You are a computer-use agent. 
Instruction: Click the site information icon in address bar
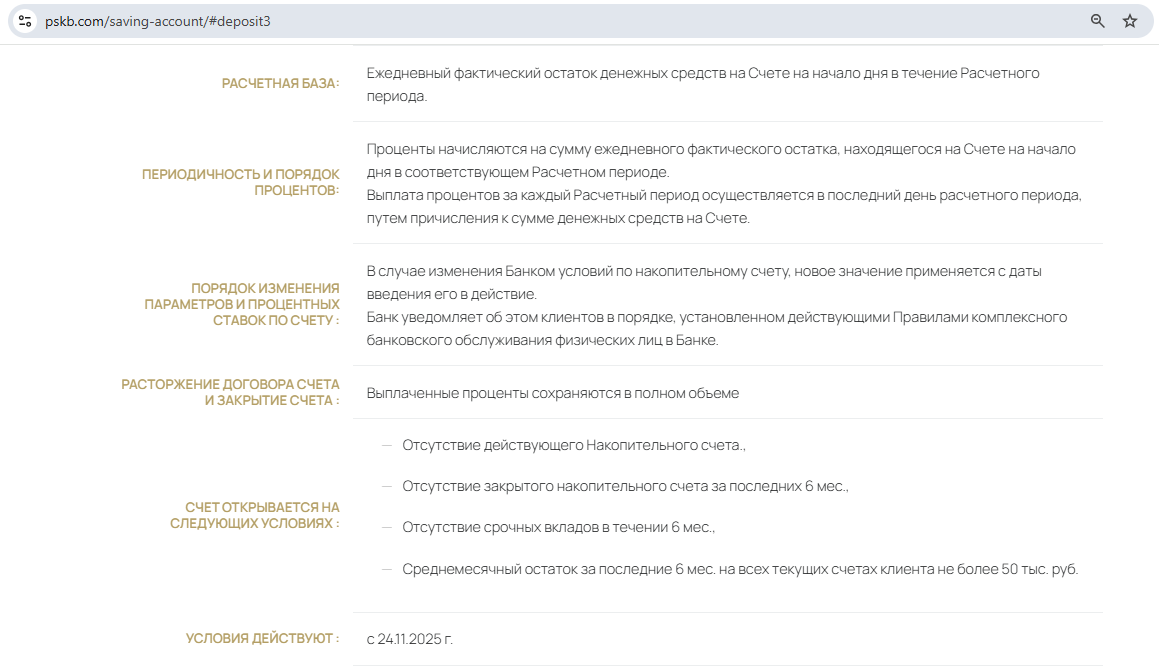tap(25, 21)
